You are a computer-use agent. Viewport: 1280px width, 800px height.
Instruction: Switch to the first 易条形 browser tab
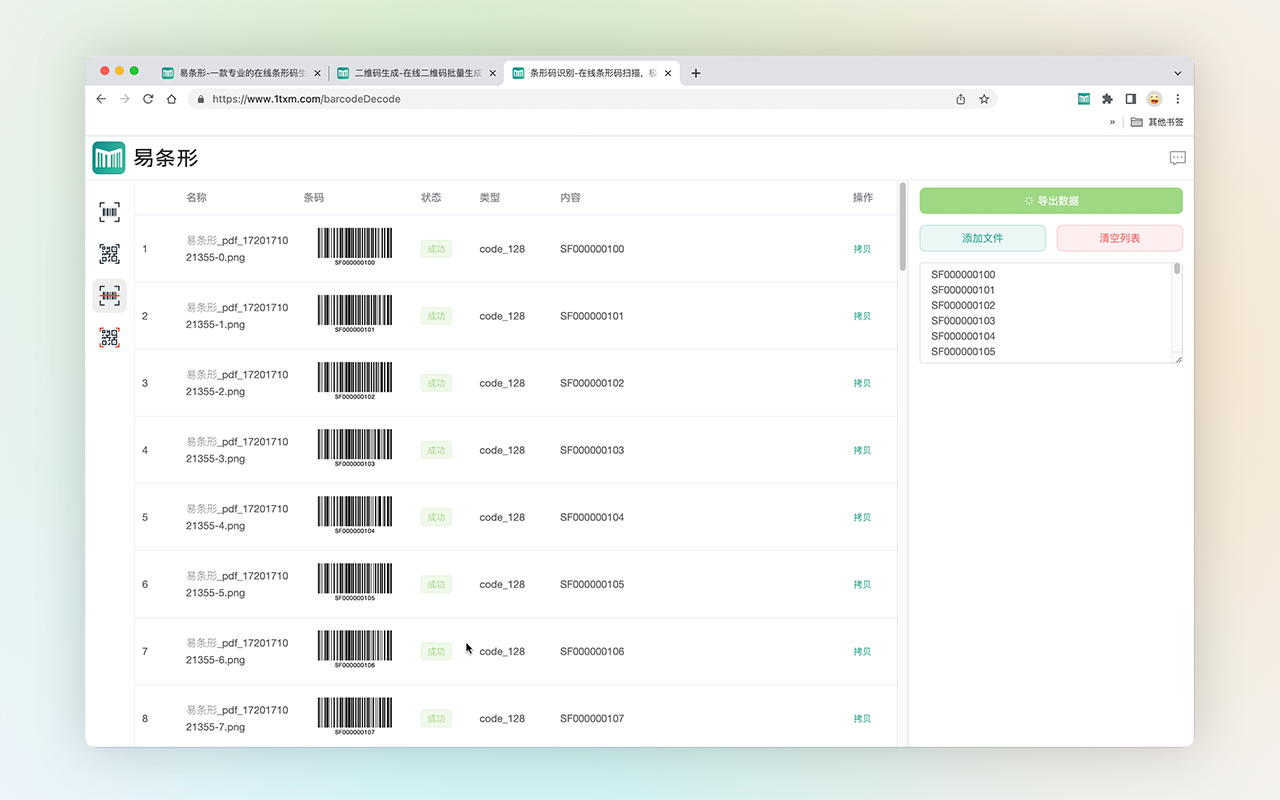click(x=238, y=73)
